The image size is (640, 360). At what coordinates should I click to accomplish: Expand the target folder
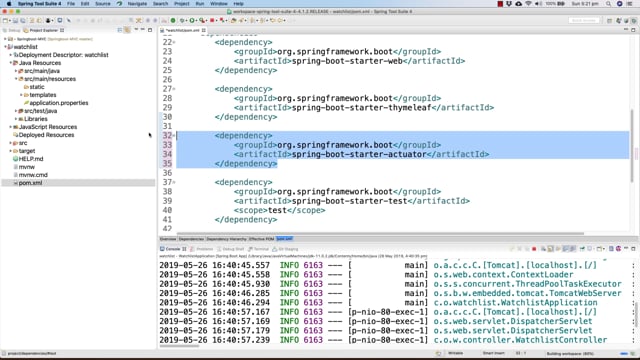point(11,151)
